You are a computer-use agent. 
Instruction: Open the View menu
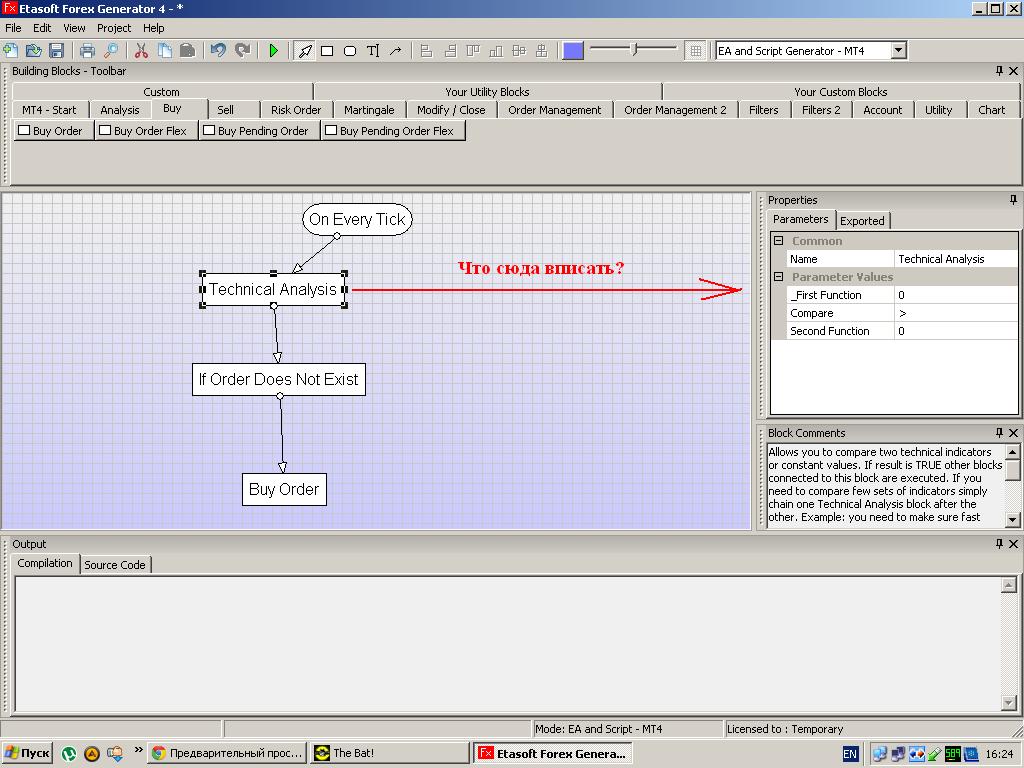pos(74,28)
